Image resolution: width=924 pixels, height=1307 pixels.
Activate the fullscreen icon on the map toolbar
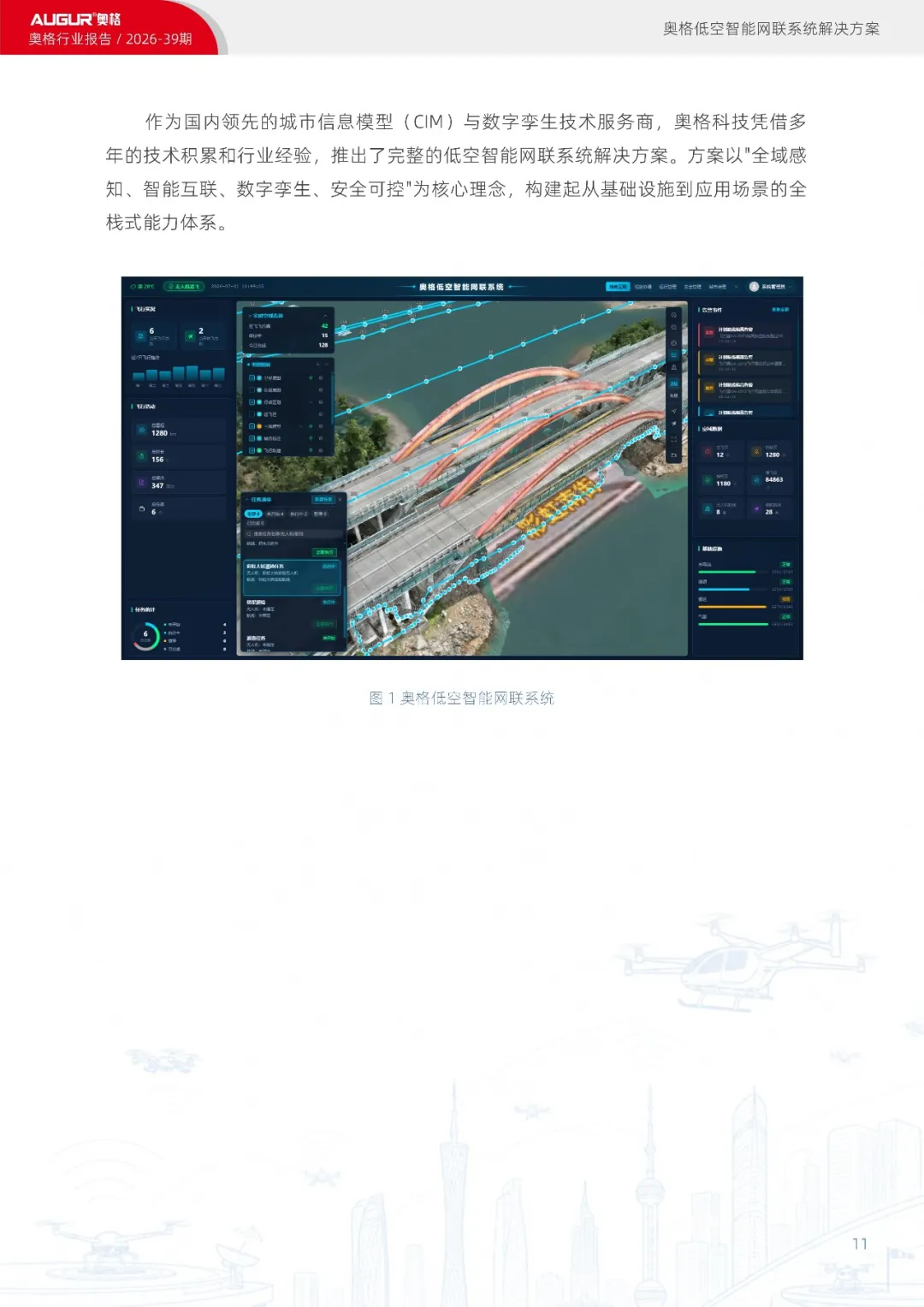pos(674,439)
